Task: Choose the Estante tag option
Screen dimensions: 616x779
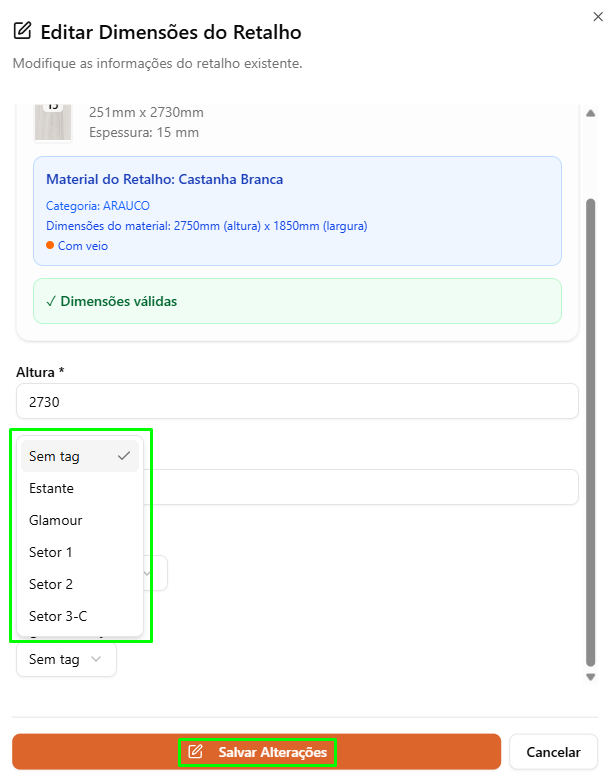Action: pos(79,488)
